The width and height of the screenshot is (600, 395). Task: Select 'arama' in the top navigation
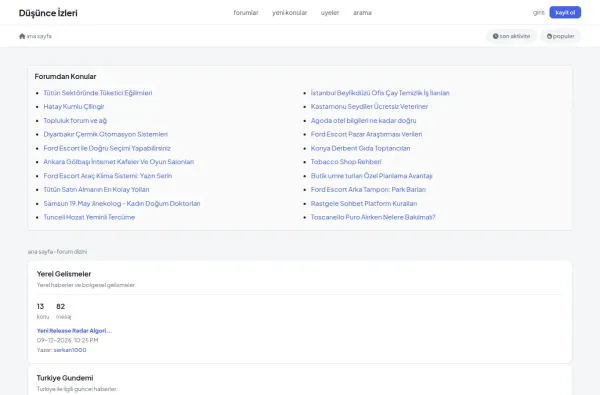(x=362, y=13)
